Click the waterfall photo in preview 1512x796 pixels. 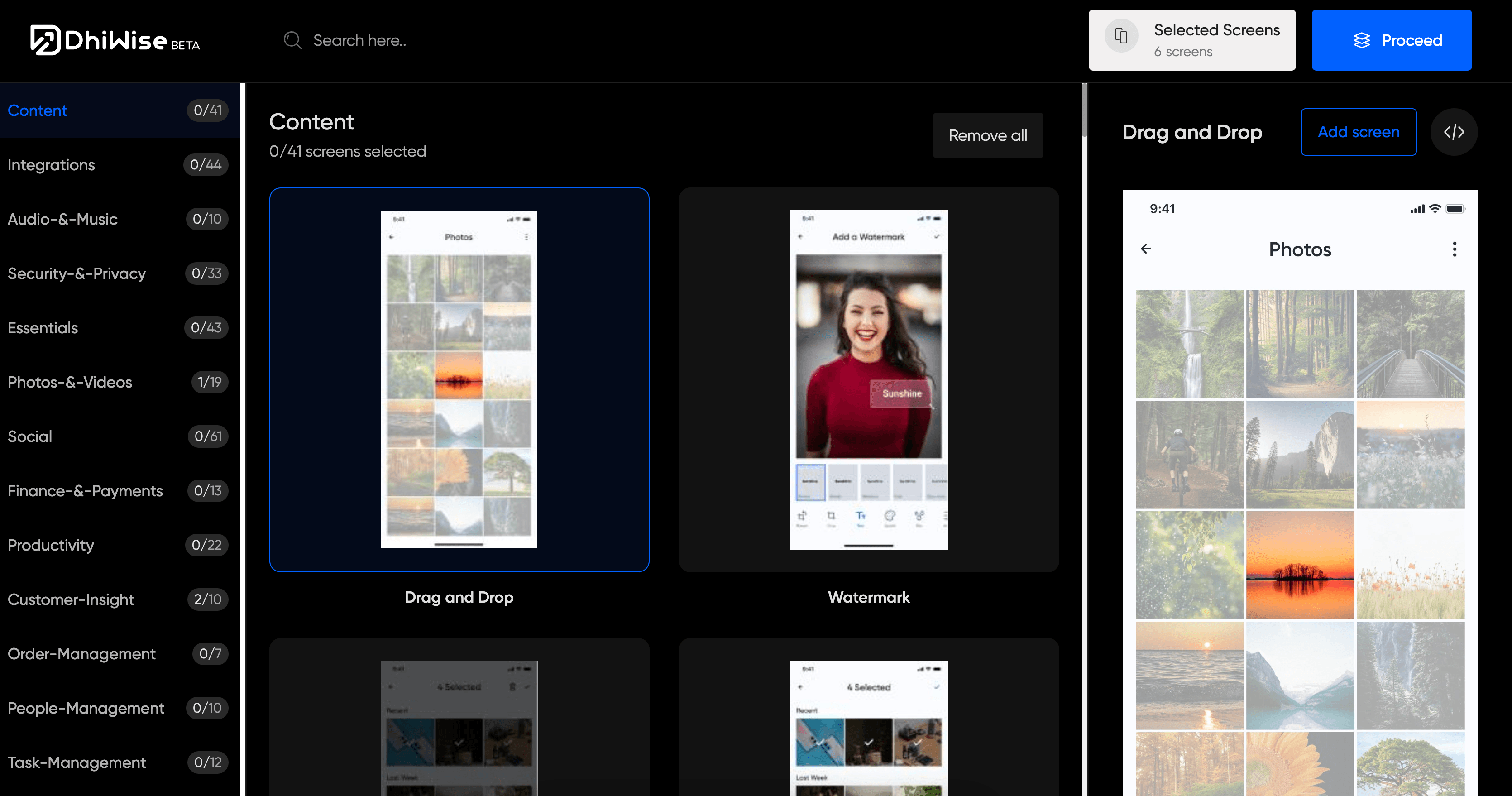(1189, 344)
